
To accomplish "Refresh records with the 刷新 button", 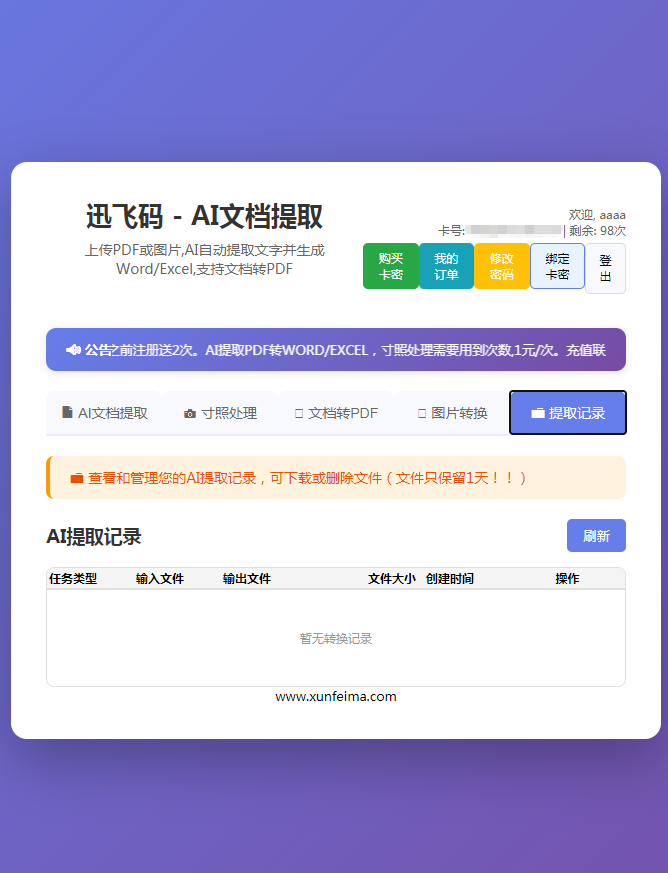I will click(x=596, y=536).
